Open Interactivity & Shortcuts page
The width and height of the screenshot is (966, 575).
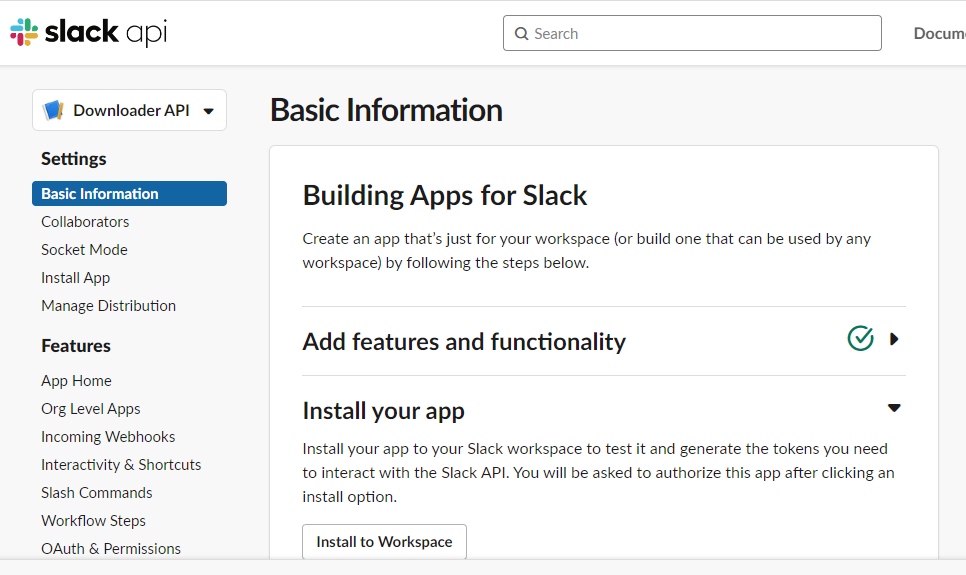(121, 465)
